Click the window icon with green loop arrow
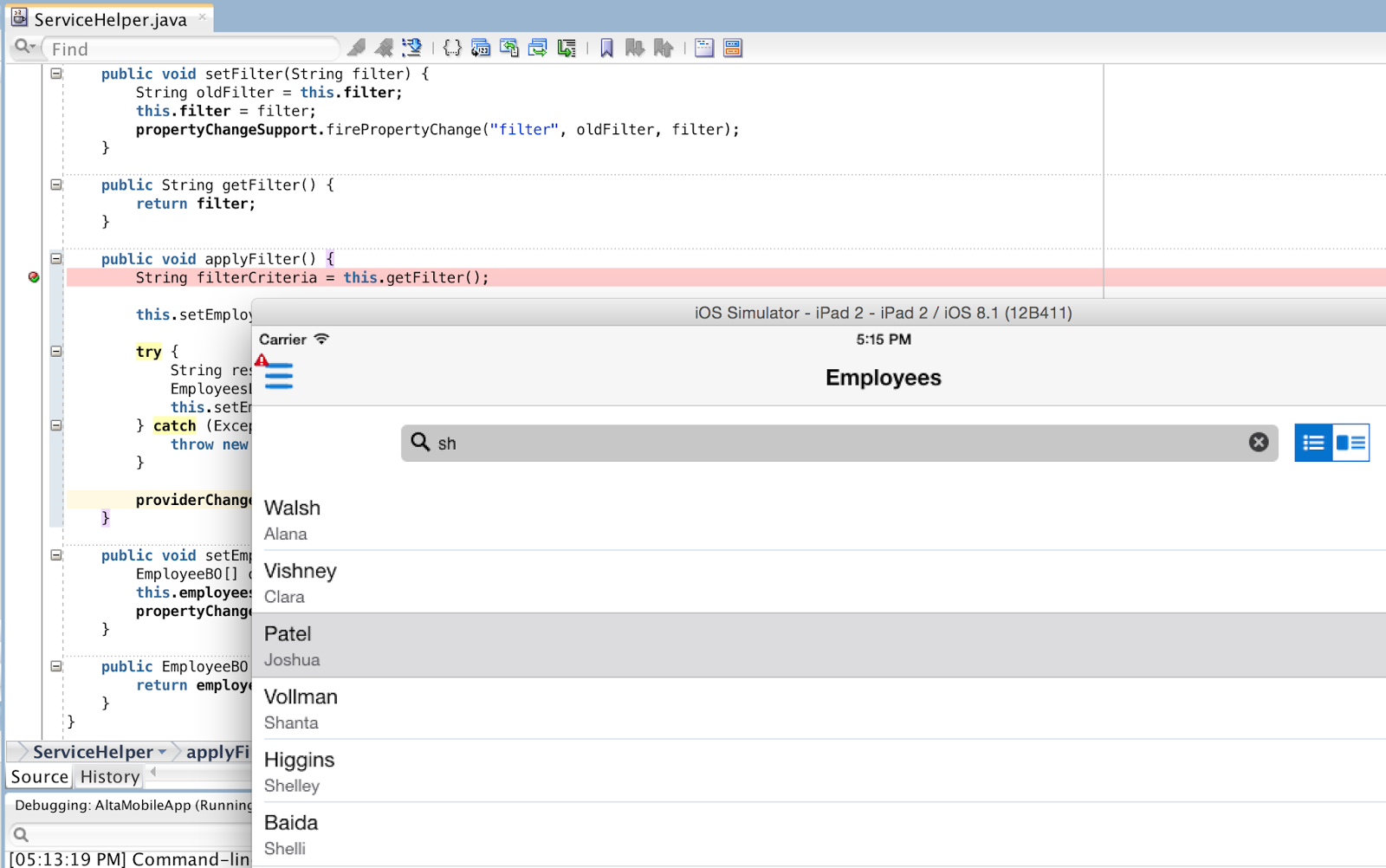1386x868 pixels. [x=538, y=48]
